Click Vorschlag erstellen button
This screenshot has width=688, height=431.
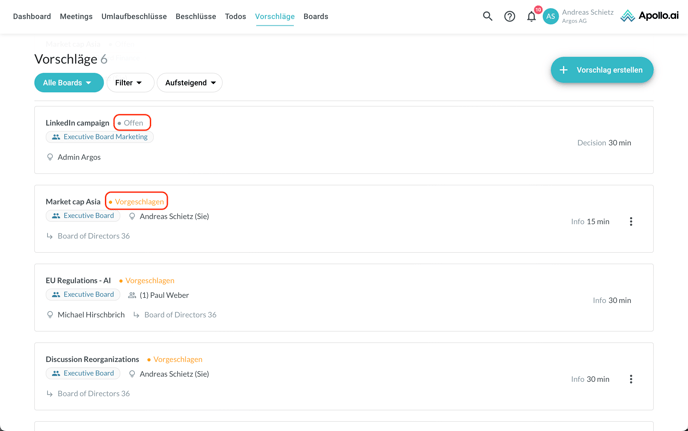(601, 70)
